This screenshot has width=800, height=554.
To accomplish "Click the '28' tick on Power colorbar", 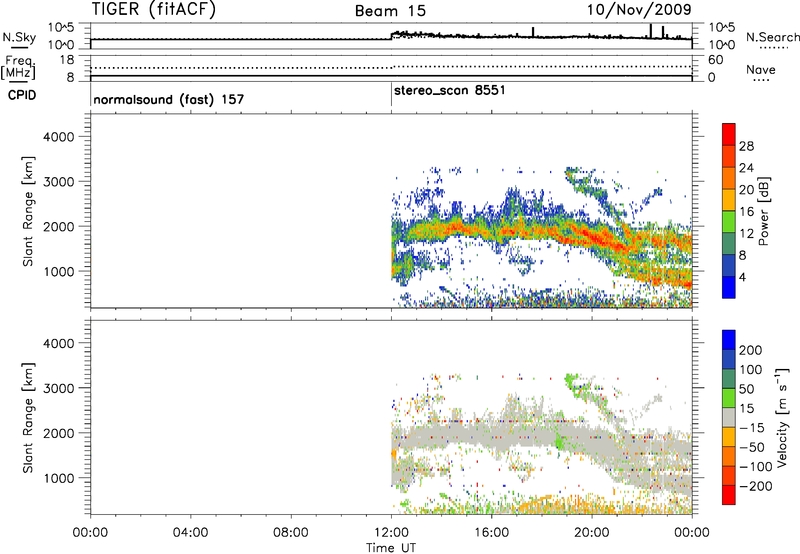I will [x=746, y=146].
